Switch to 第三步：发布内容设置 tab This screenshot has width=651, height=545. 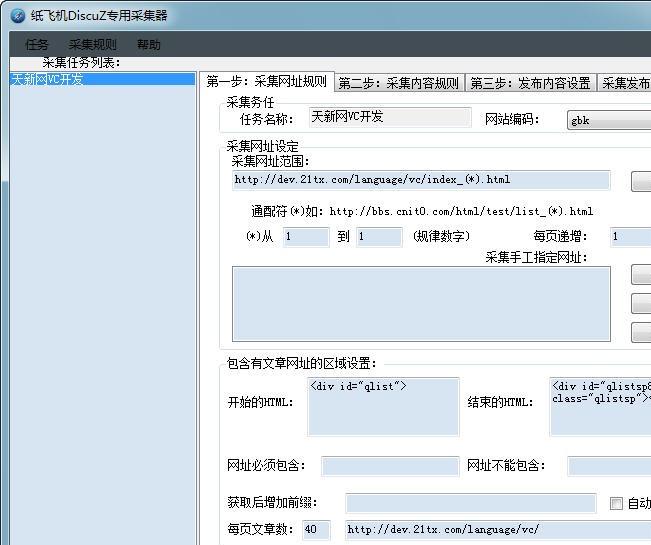[x=531, y=83]
